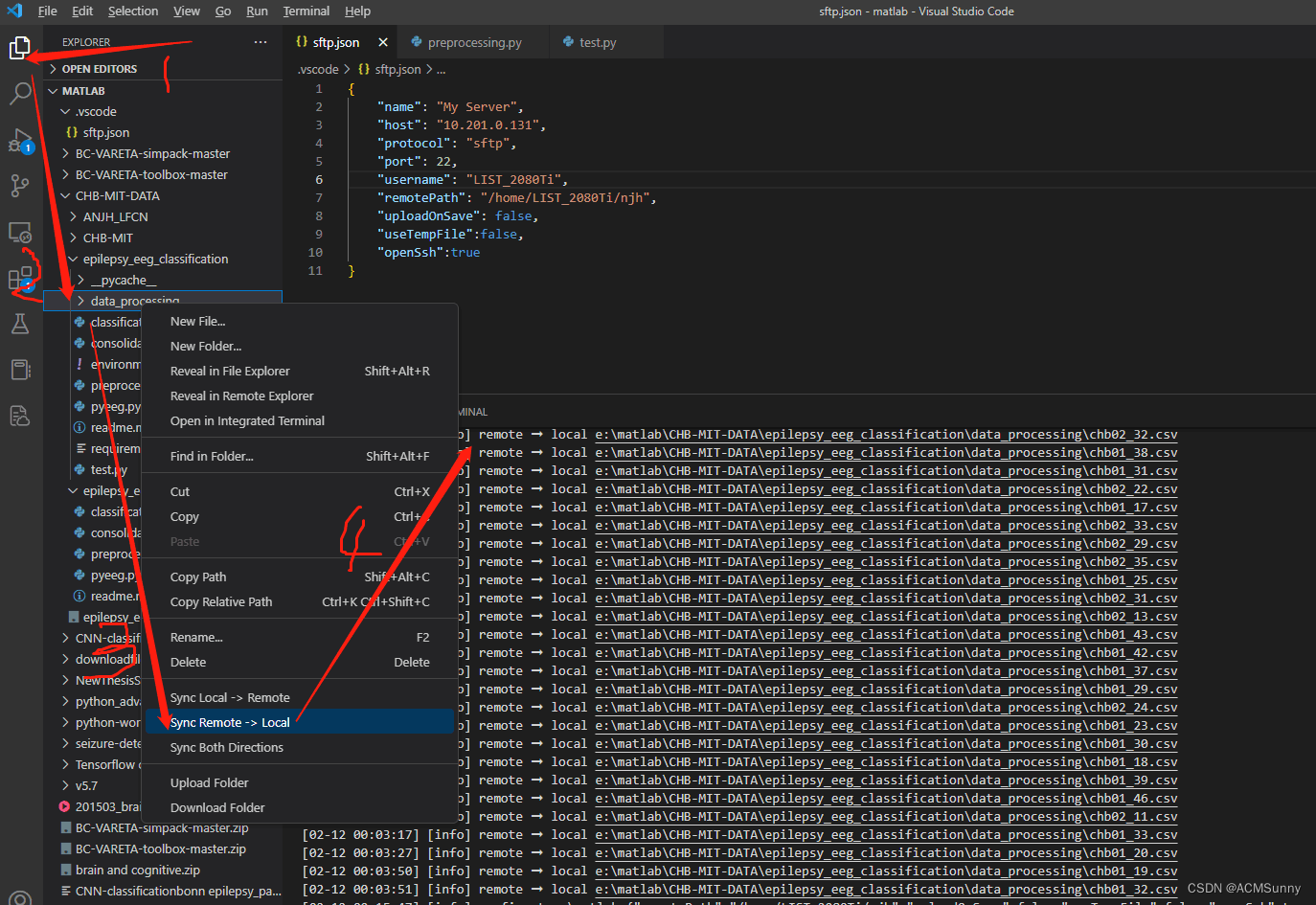1316x905 pixels.
Task: Open the Extensions view
Action: [20, 279]
